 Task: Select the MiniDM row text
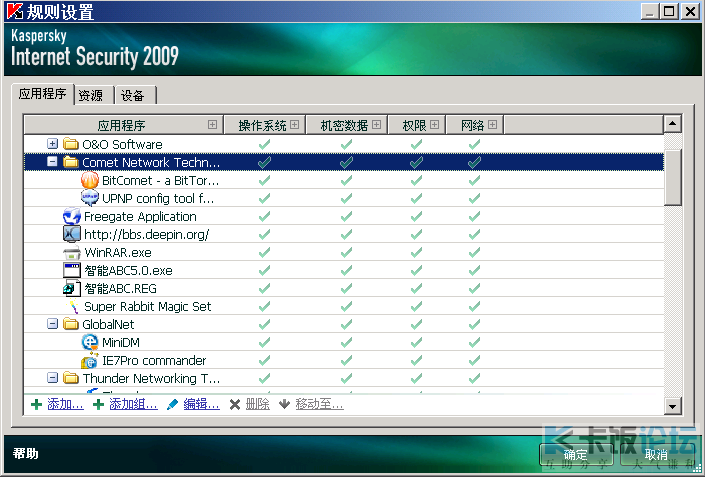point(121,343)
